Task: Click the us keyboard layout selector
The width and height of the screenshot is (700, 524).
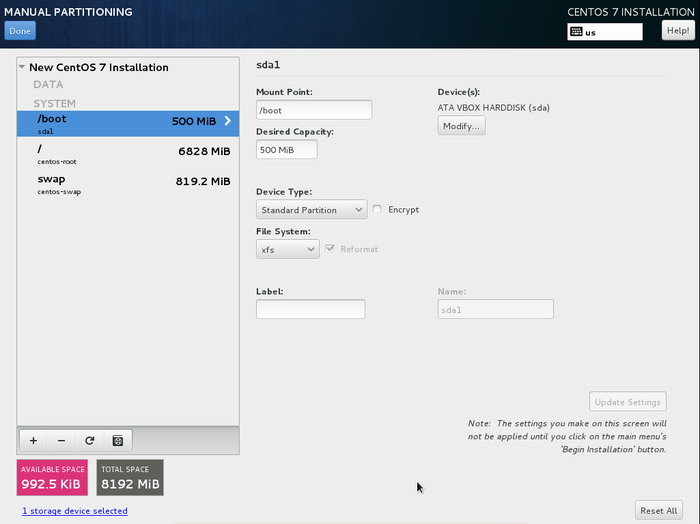Action: tap(605, 32)
